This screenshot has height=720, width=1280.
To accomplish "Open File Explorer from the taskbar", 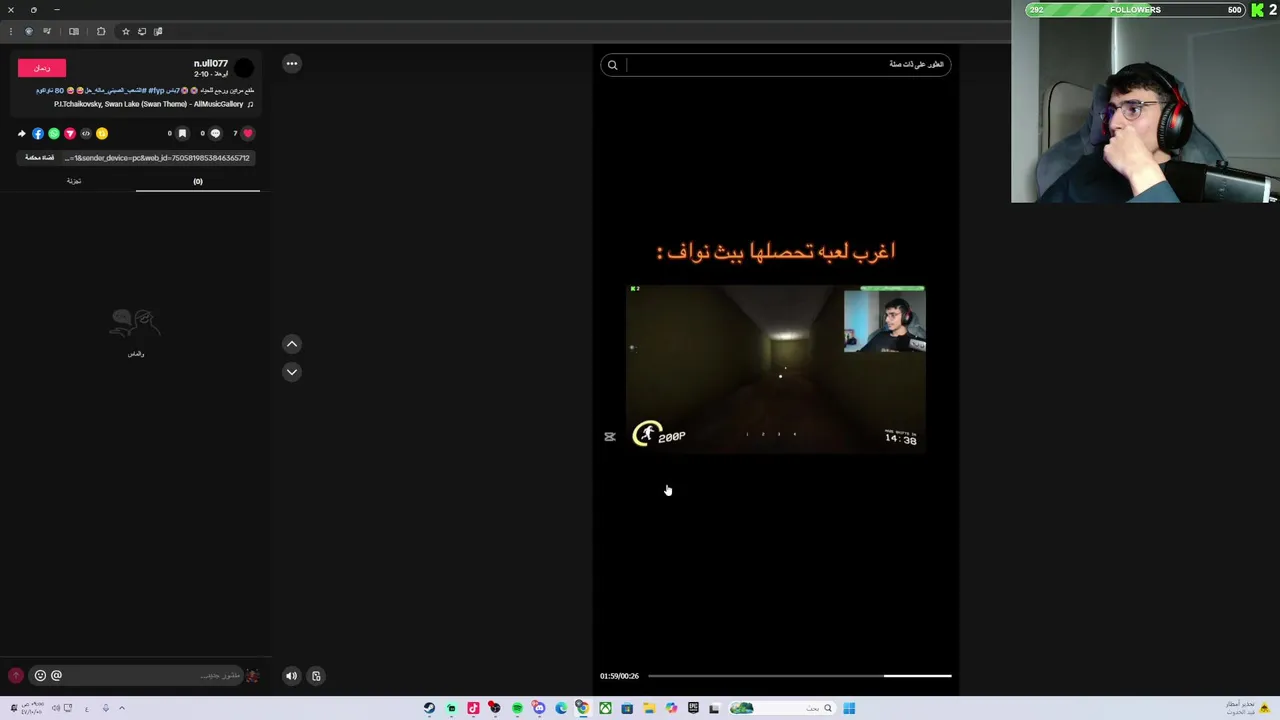I will pos(649,708).
